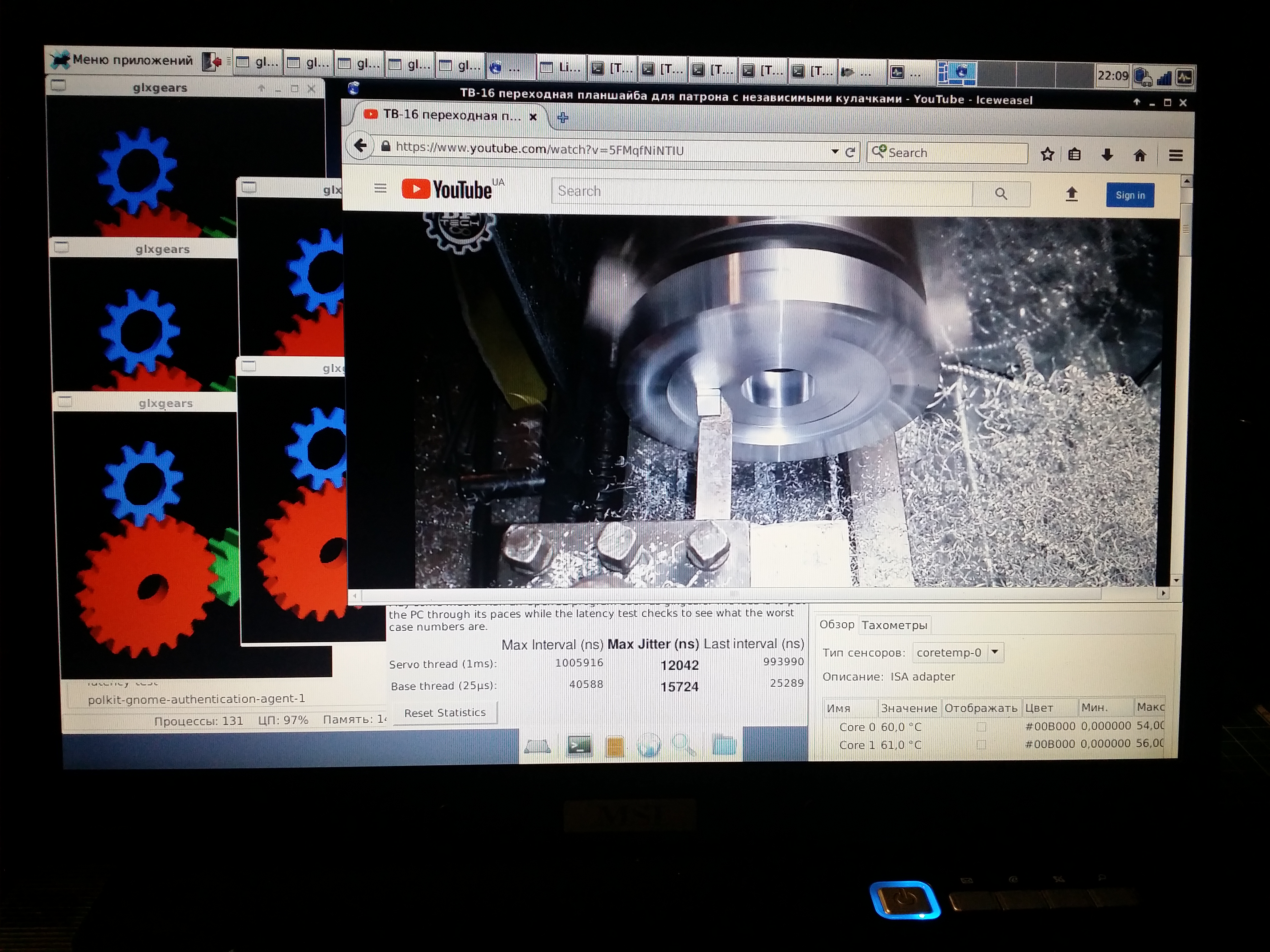
Task: Toggle display checkbox for Core 0
Action: point(981,727)
